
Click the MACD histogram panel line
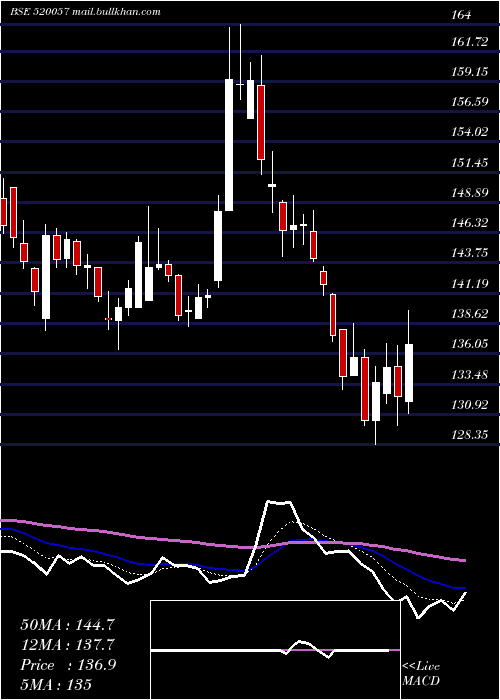(275, 650)
